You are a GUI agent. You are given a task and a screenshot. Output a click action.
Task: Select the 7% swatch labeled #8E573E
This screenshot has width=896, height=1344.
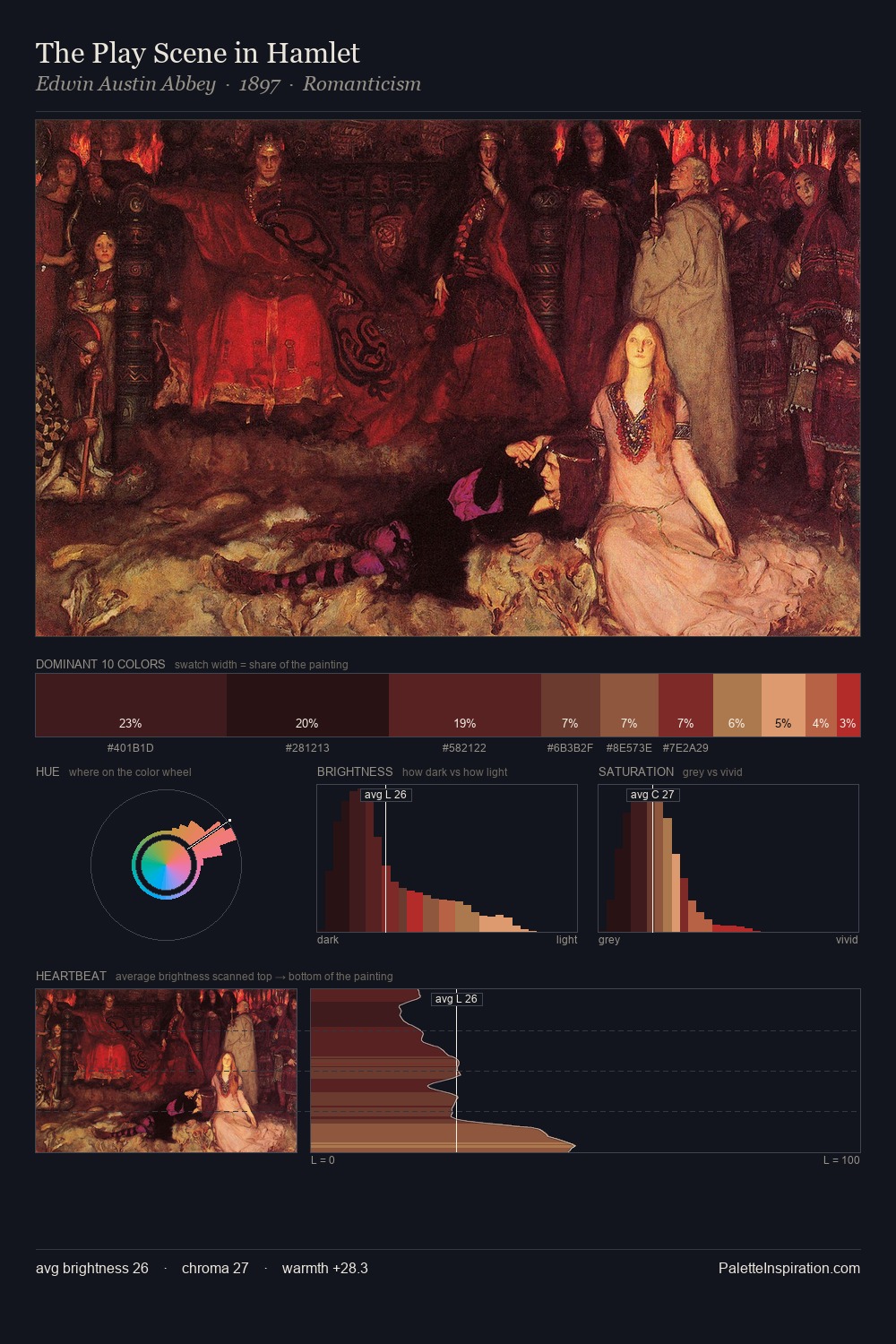point(629,705)
